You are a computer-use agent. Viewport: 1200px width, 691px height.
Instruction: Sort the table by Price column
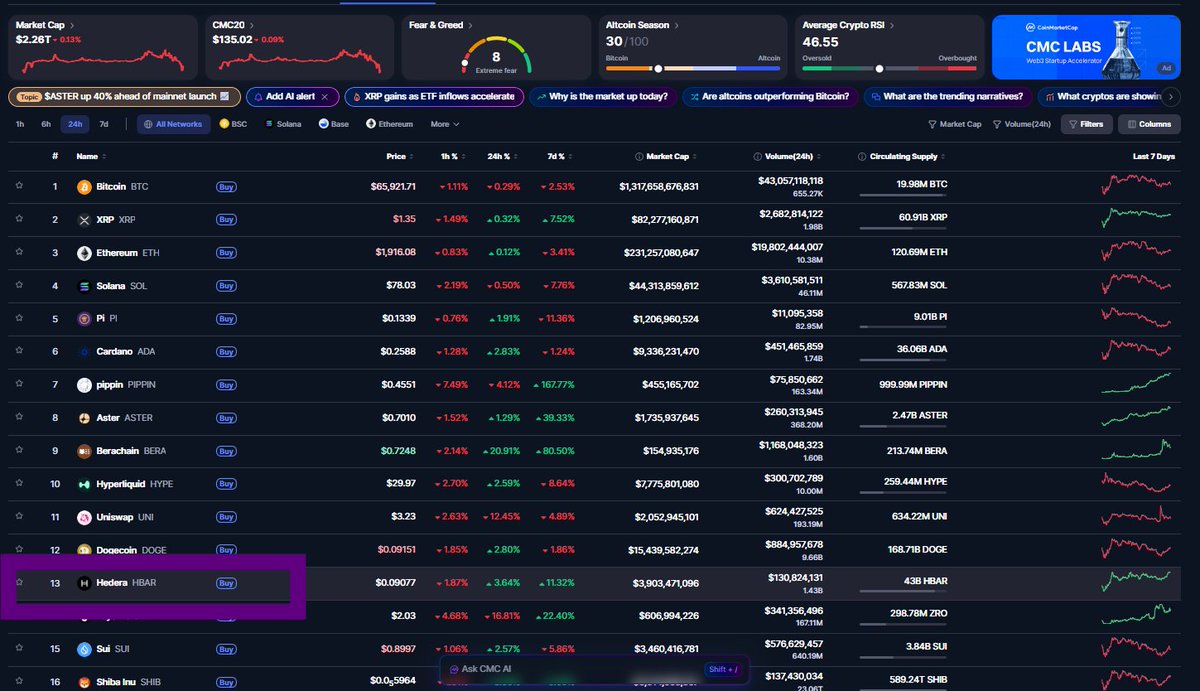pyautogui.click(x=400, y=157)
